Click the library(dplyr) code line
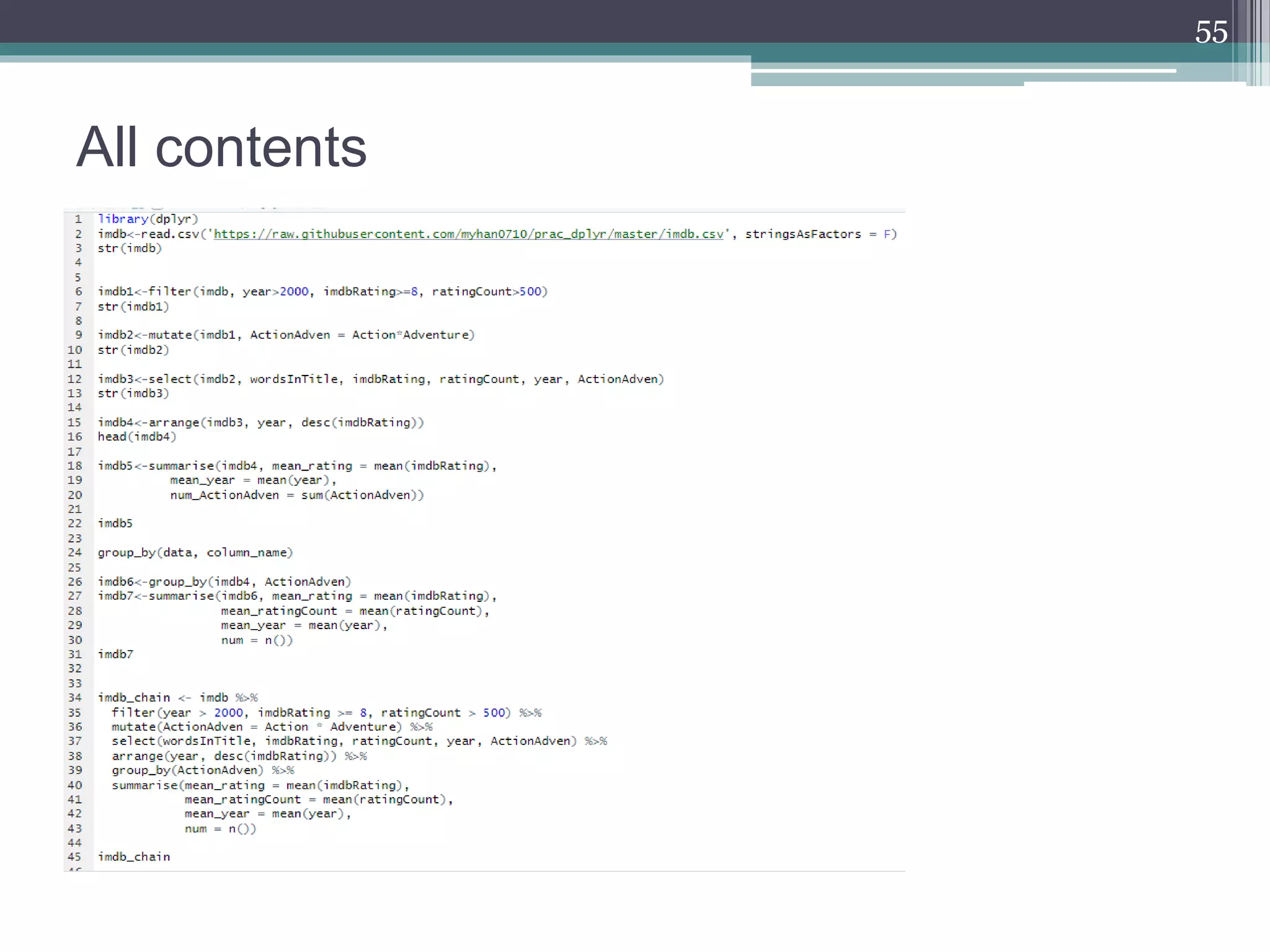Screen dimensions: 1270x952 coord(148,219)
